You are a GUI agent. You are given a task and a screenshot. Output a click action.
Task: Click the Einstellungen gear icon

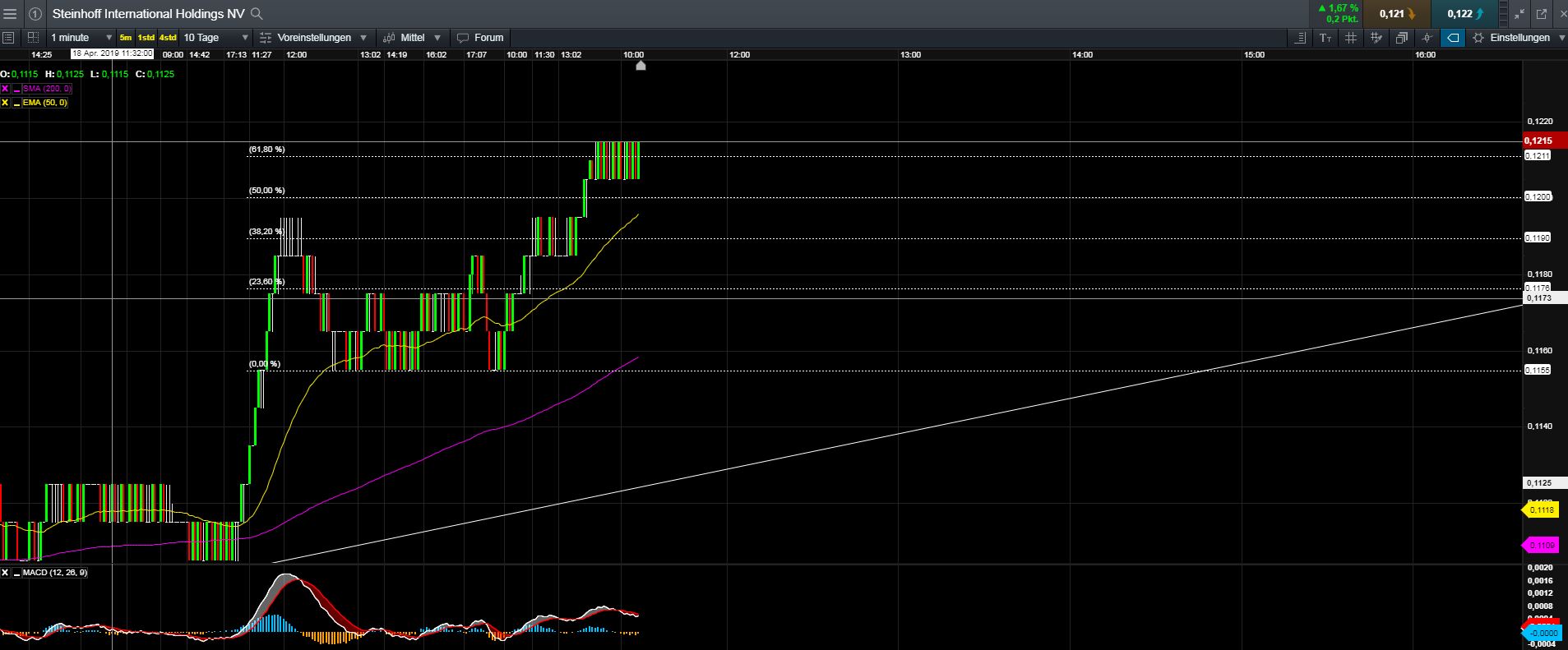coord(1478,38)
